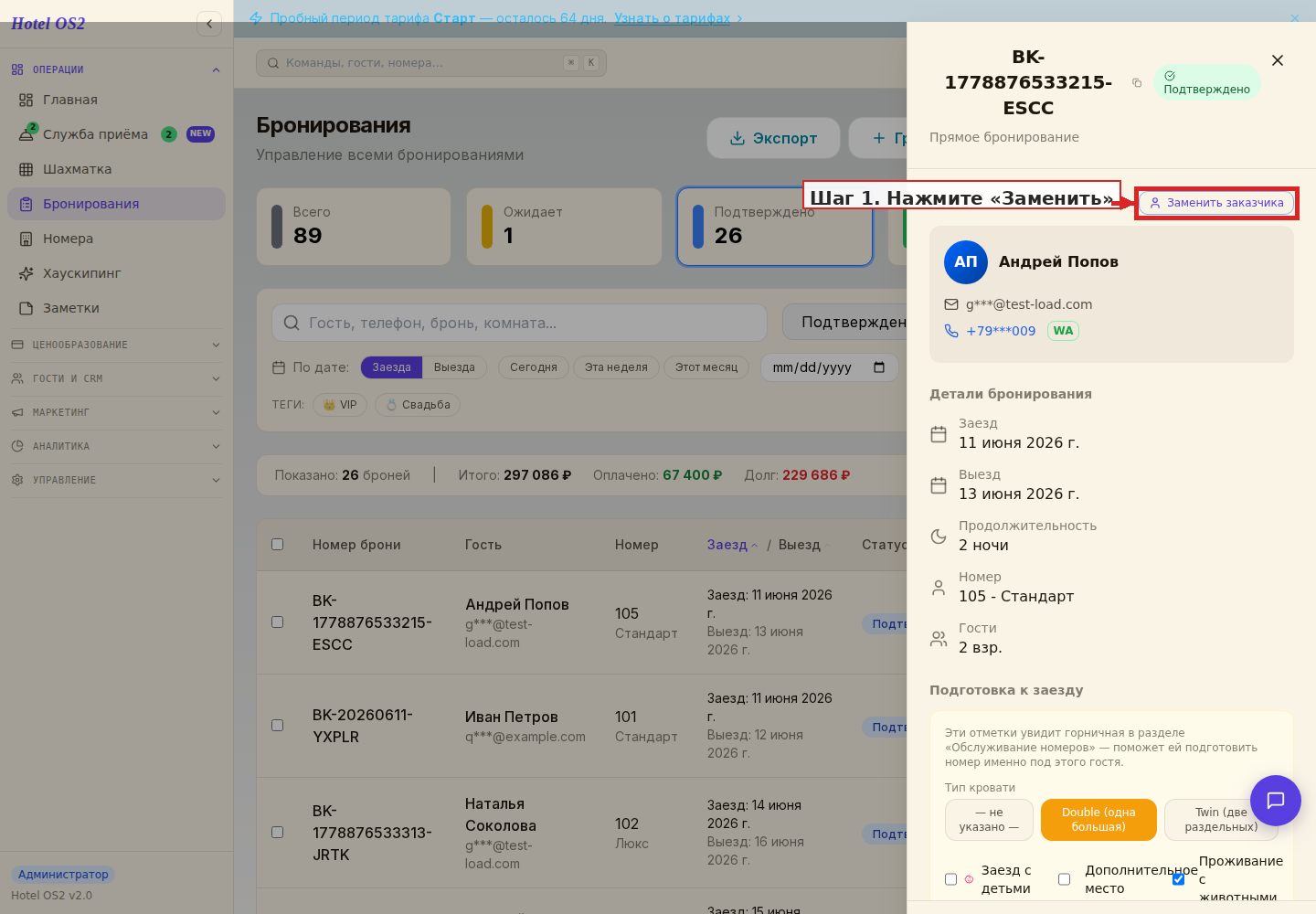Click the Экспорт button

coord(773,138)
